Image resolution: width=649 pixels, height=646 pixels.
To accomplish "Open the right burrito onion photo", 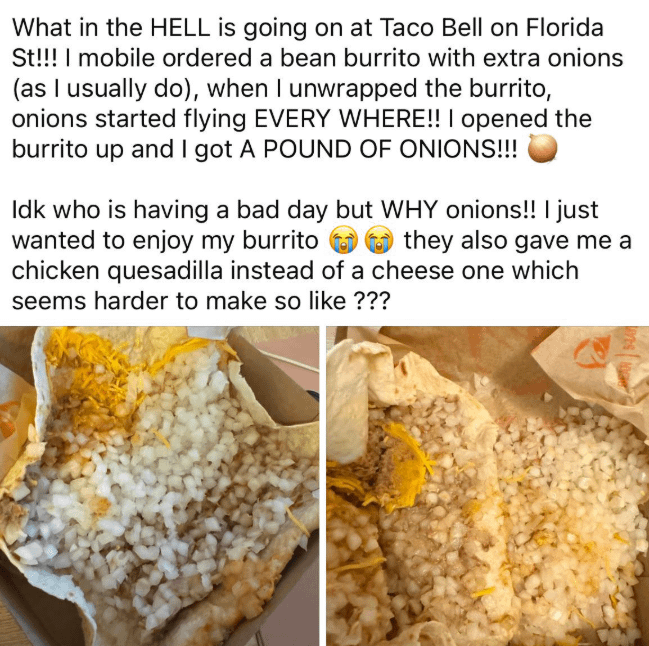I will tap(488, 486).
